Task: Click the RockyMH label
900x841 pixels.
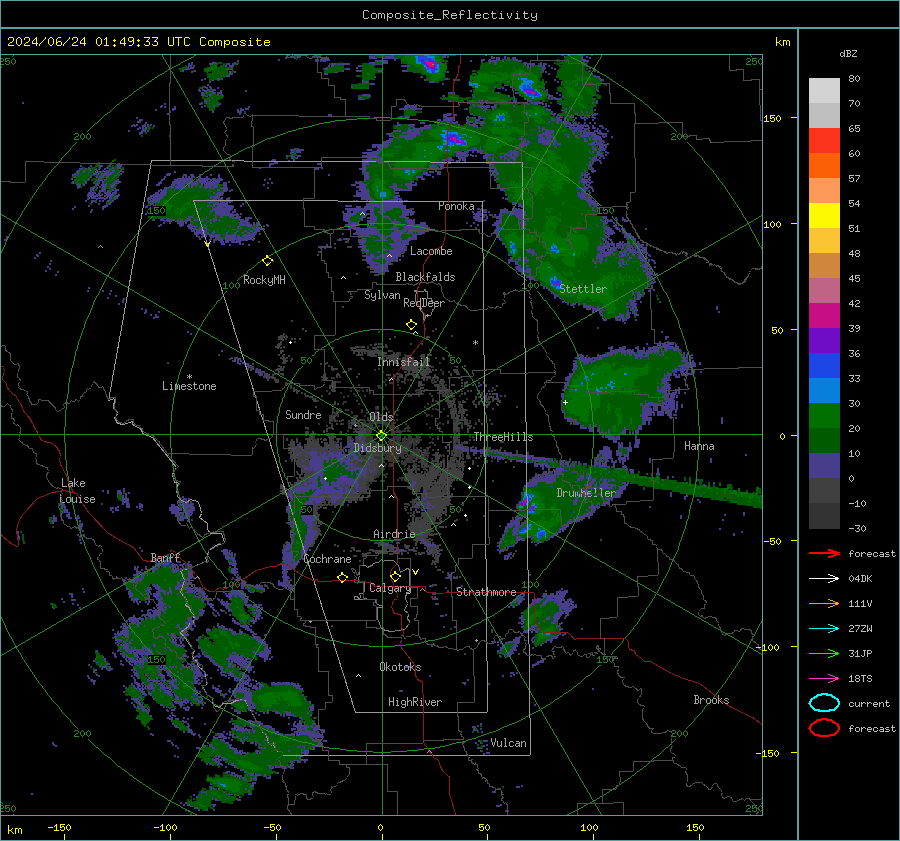Action: (x=264, y=280)
